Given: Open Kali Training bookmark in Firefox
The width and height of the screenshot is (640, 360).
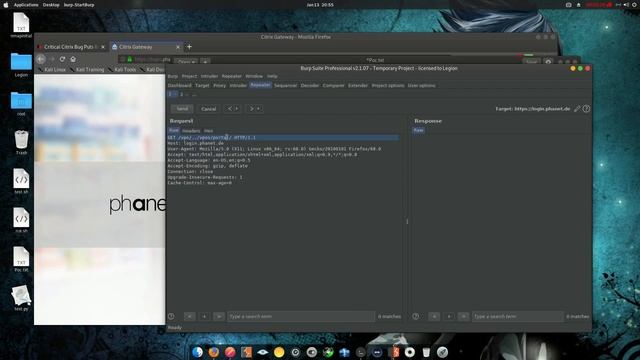Looking at the screenshot, I should tap(87, 70).
